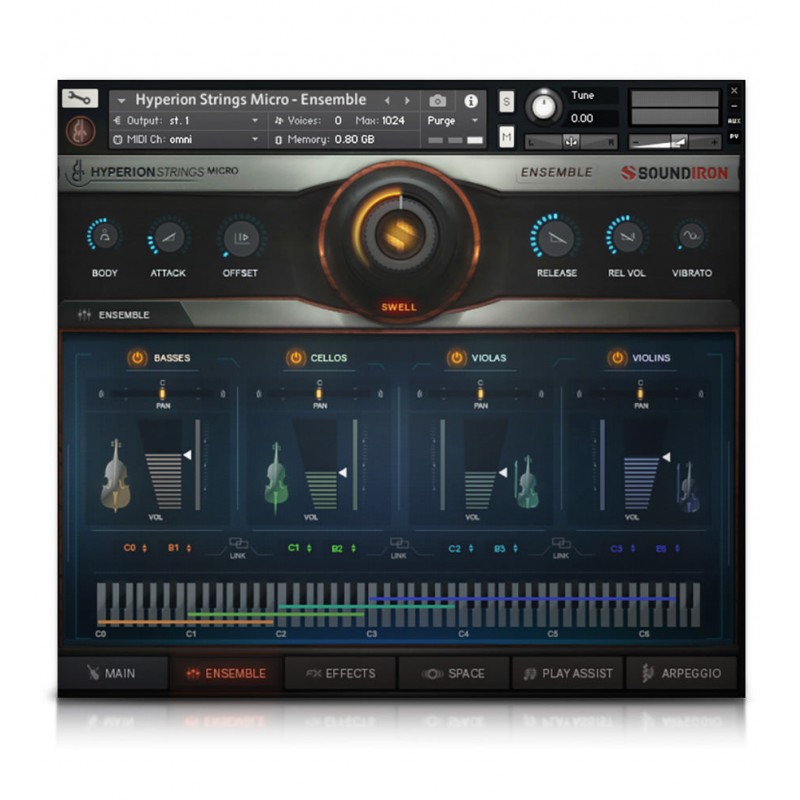Open the Arpeggio tab

pyautogui.click(x=682, y=674)
